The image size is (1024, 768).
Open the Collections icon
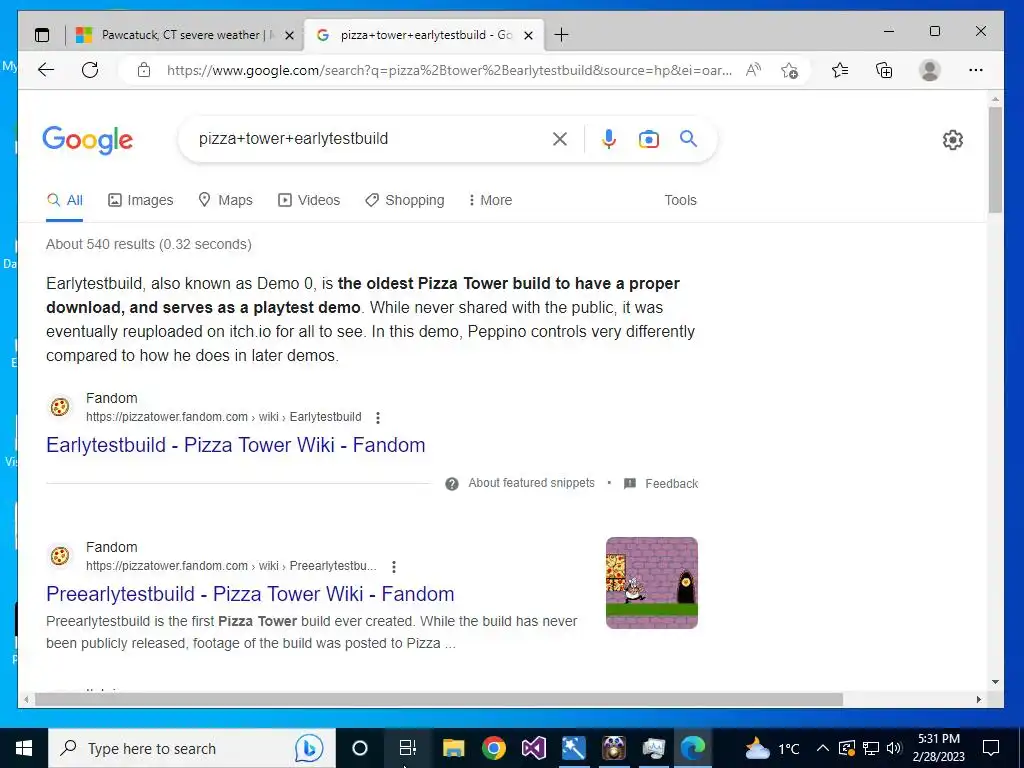(x=884, y=70)
